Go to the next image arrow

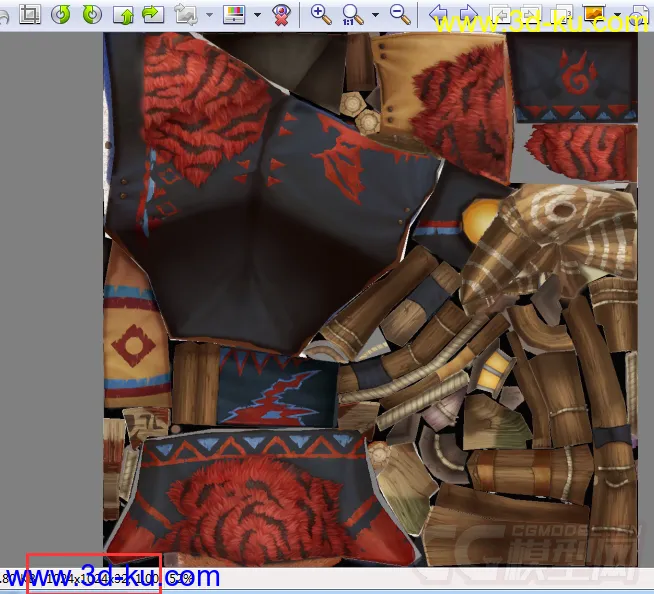[469, 15]
